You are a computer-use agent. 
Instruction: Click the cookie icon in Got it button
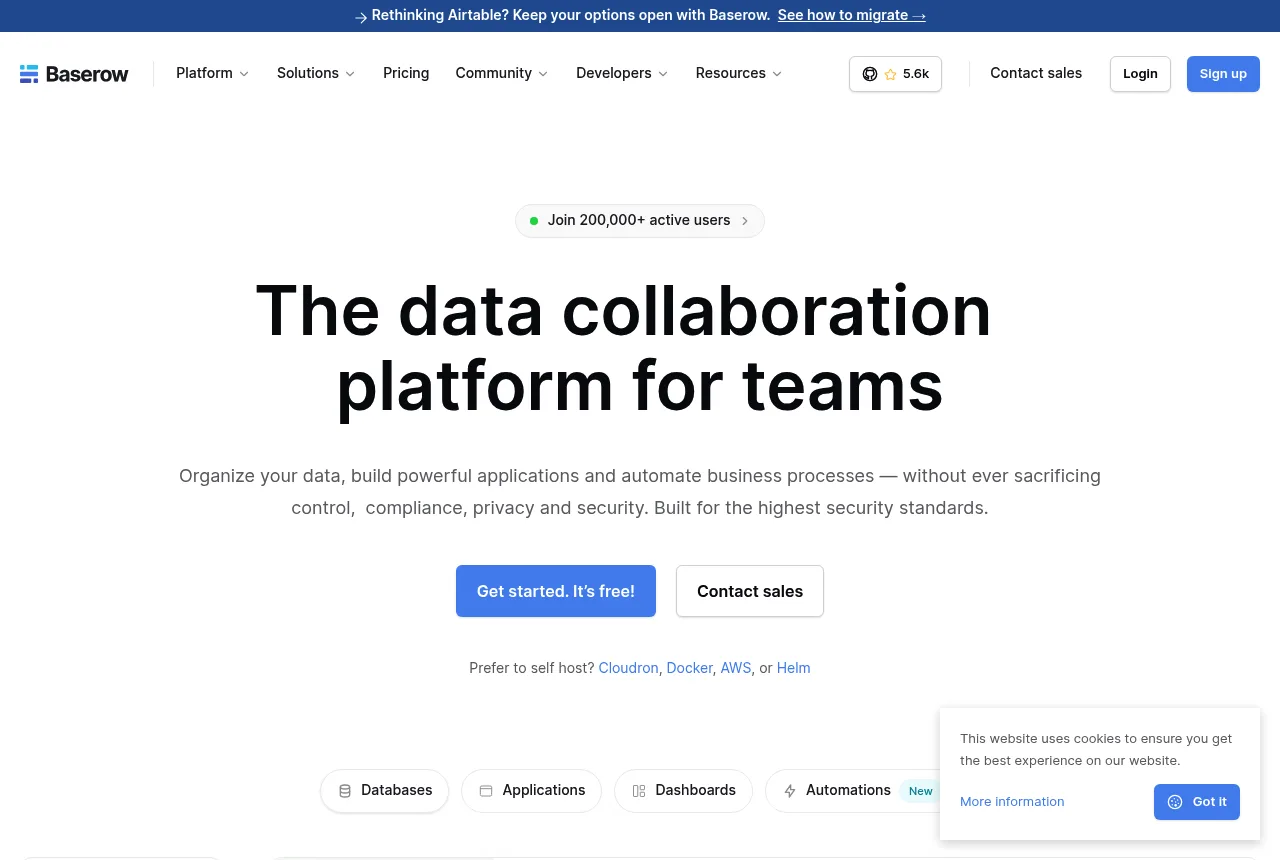coord(1175,802)
